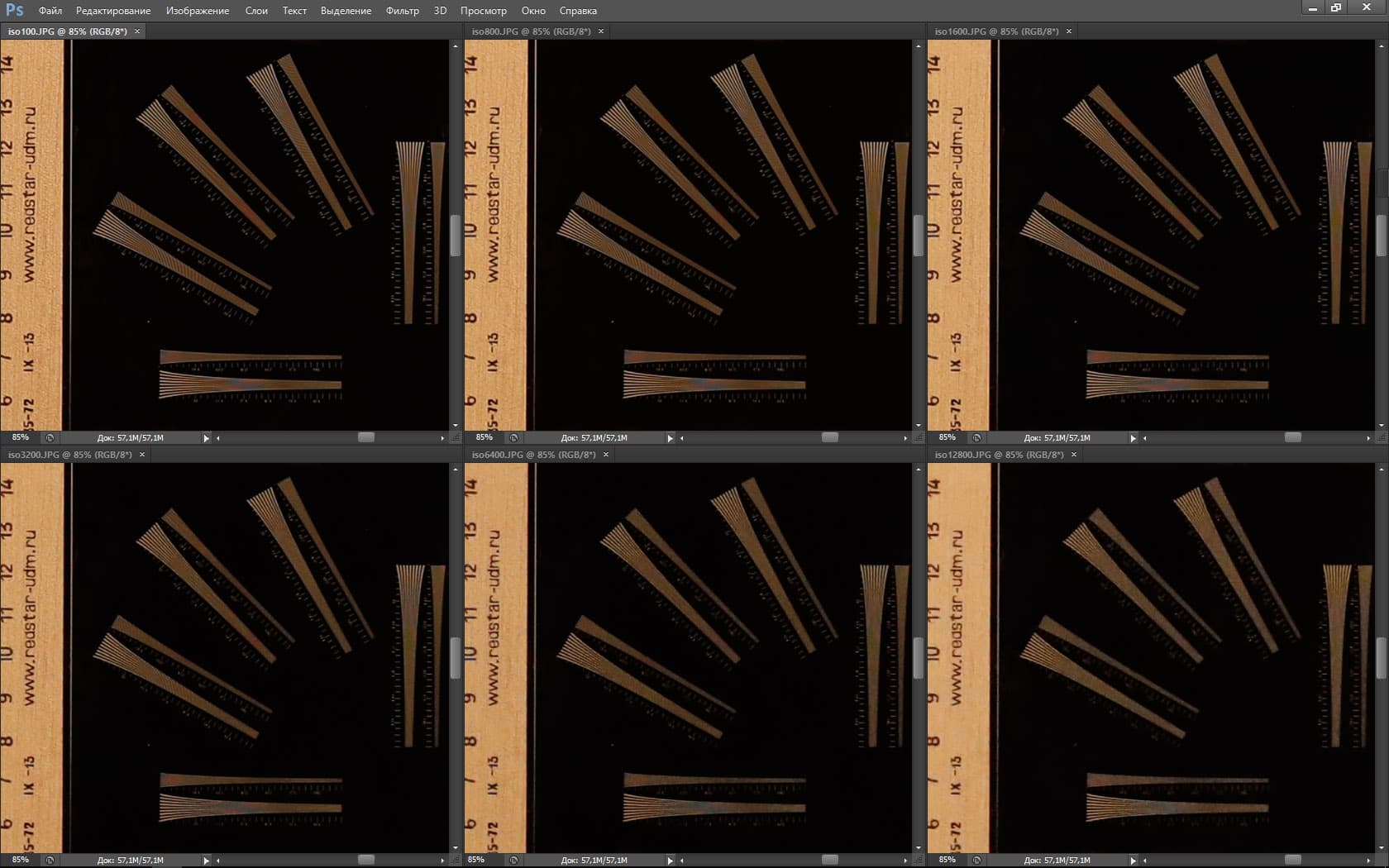The image size is (1389, 868).
Task: Open the Фильтр menu
Action: pos(402,11)
